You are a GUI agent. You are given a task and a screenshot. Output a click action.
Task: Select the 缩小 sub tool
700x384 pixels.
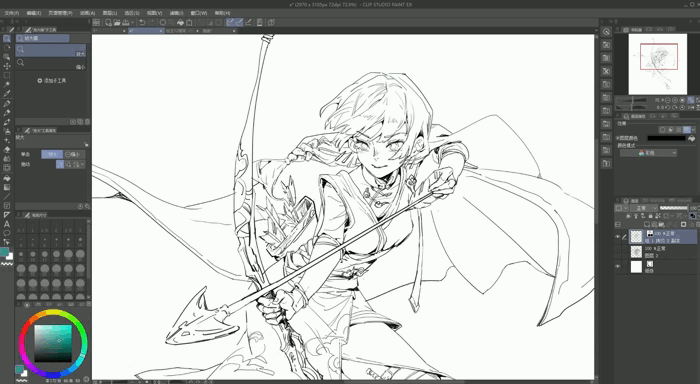coord(51,64)
